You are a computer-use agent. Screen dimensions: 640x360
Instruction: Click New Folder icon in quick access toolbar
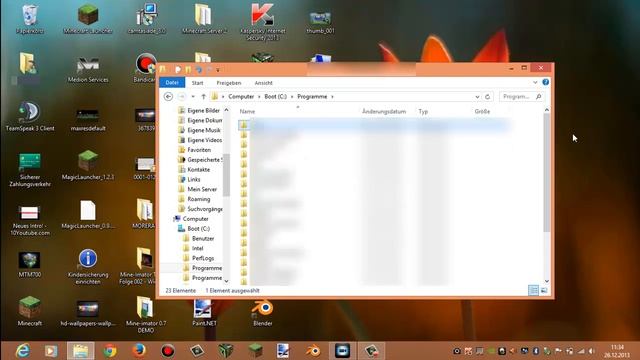[188, 70]
